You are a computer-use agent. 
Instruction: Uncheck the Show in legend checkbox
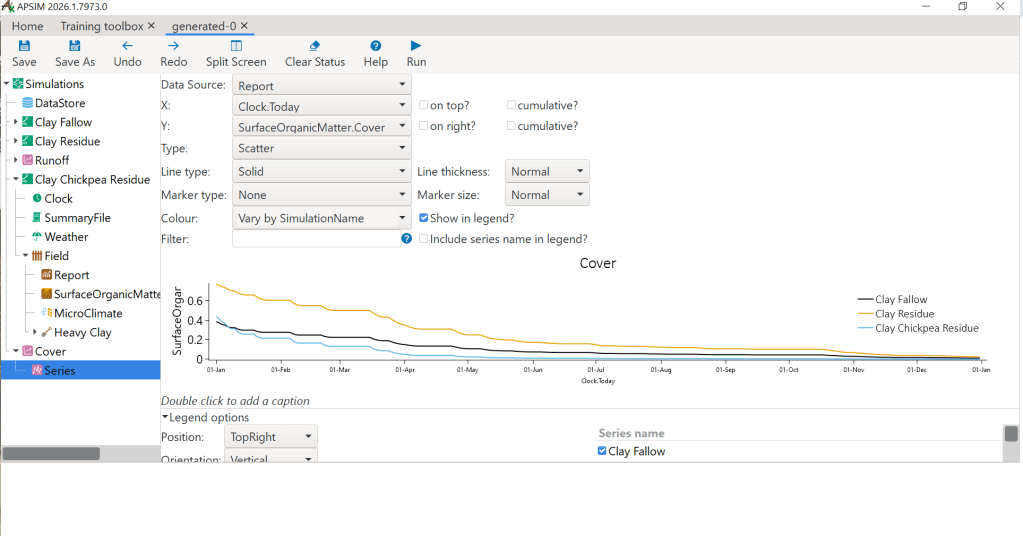pyautogui.click(x=424, y=217)
